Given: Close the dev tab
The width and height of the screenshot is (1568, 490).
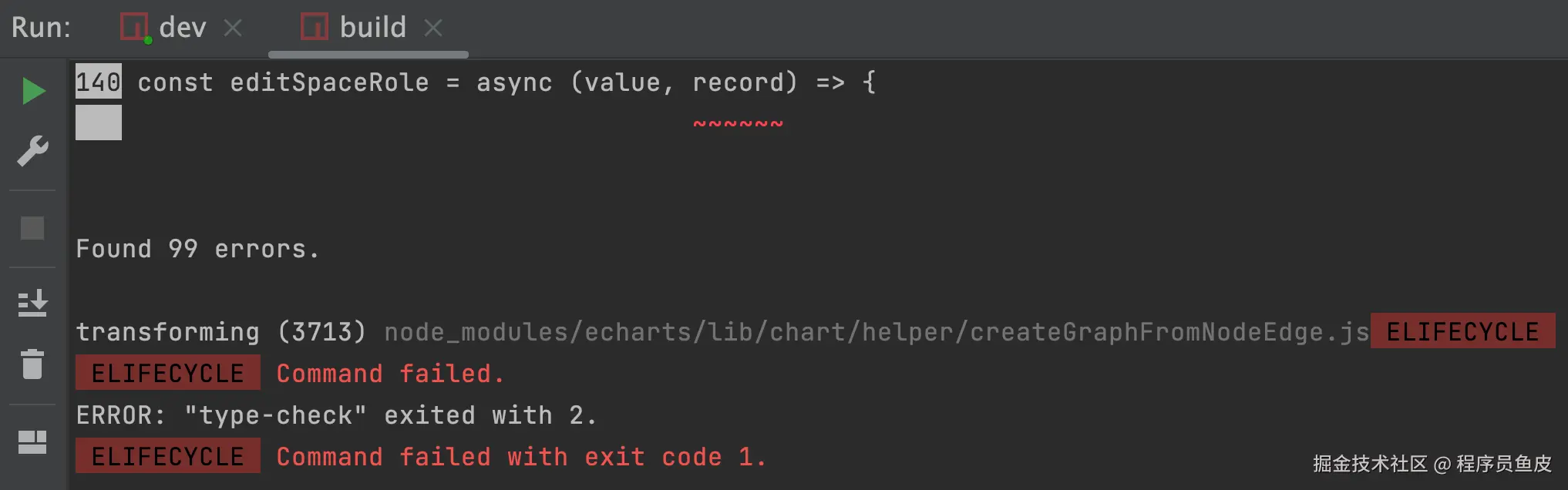Looking at the screenshot, I should coord(233,28).
